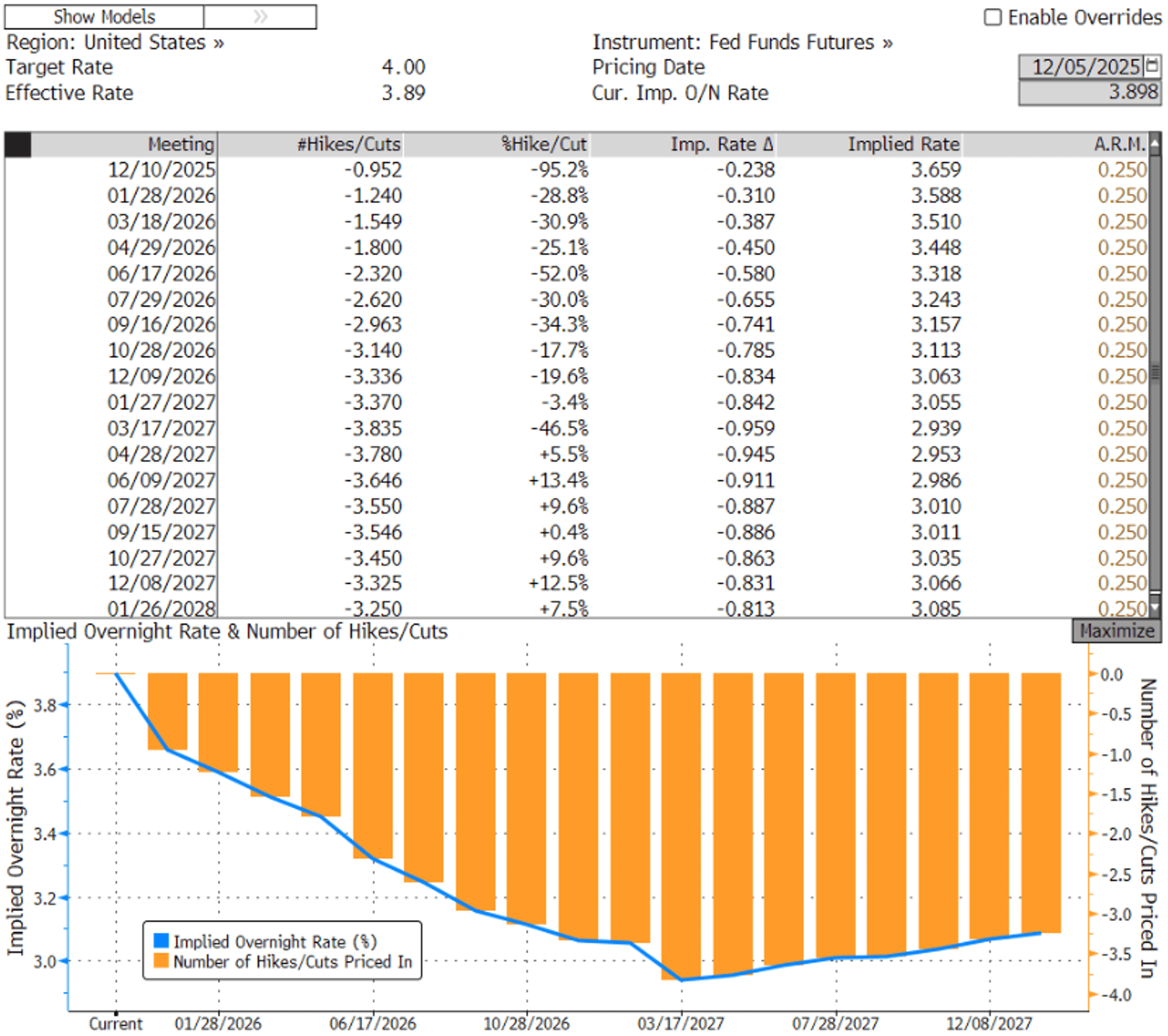Viewport: 1168px width, 1036px height.
Task: Click the orange bar above 03/17/2027 label
Action: pos(681,823)
